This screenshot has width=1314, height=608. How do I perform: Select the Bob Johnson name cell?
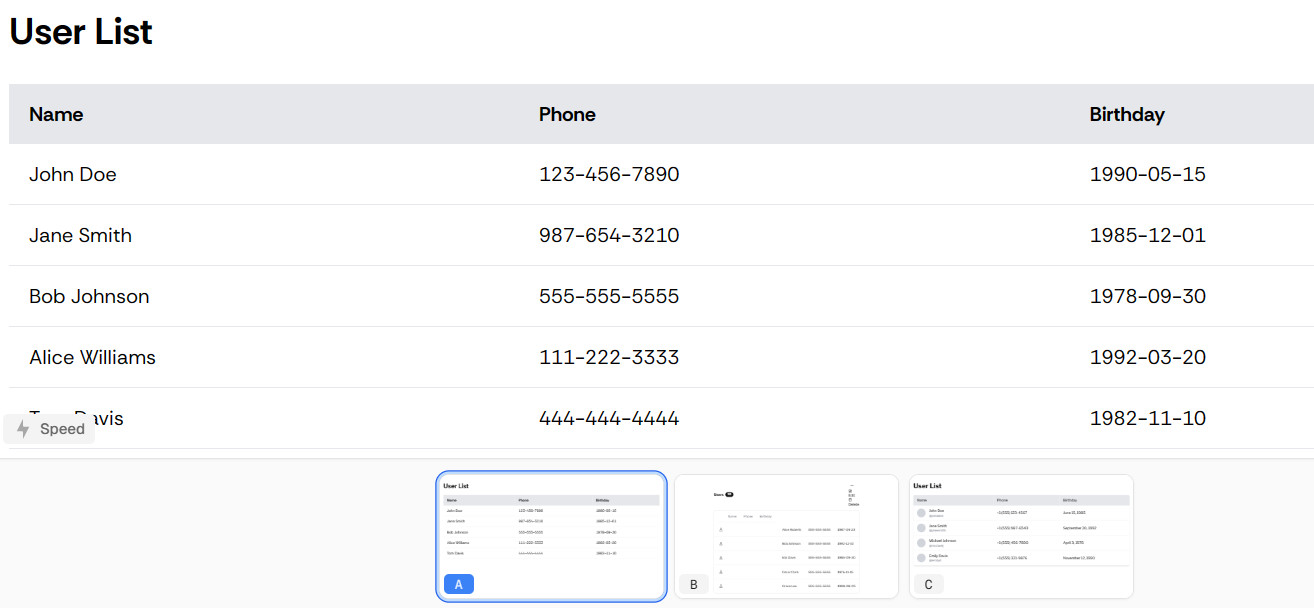pyautogui.click(x=89, y=296)
